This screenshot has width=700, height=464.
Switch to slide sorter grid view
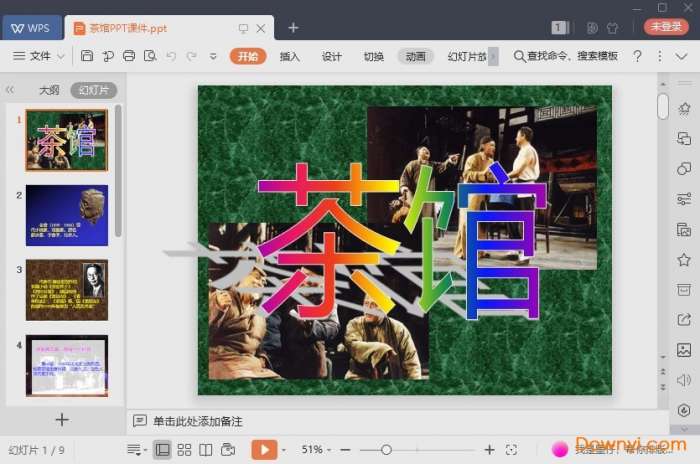pyautogui.click(x=184, y=450)
